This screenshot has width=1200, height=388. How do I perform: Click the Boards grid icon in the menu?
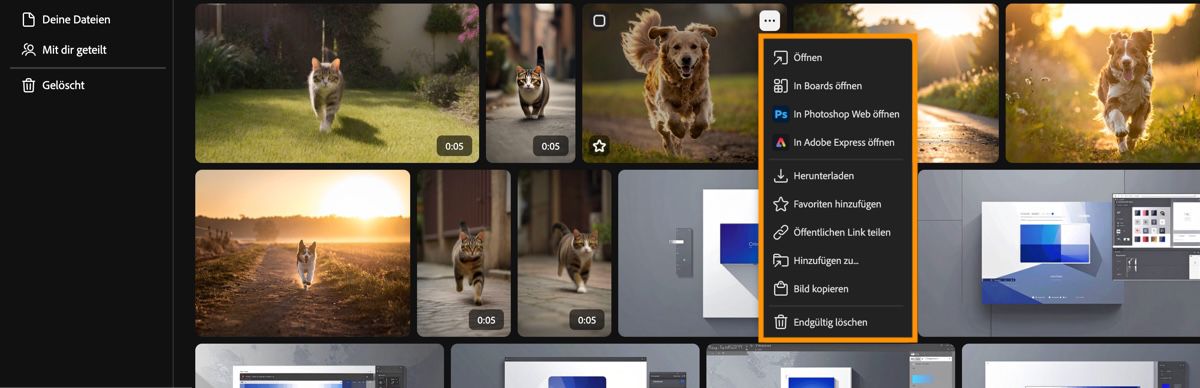coord(781,86)
